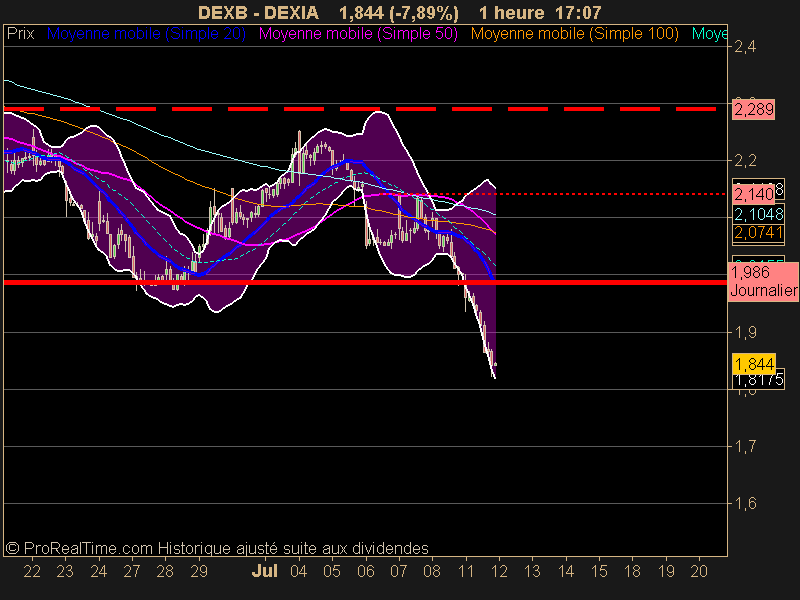
Task: Click the 2,2 price axis tick
Action: pos(745,161)
